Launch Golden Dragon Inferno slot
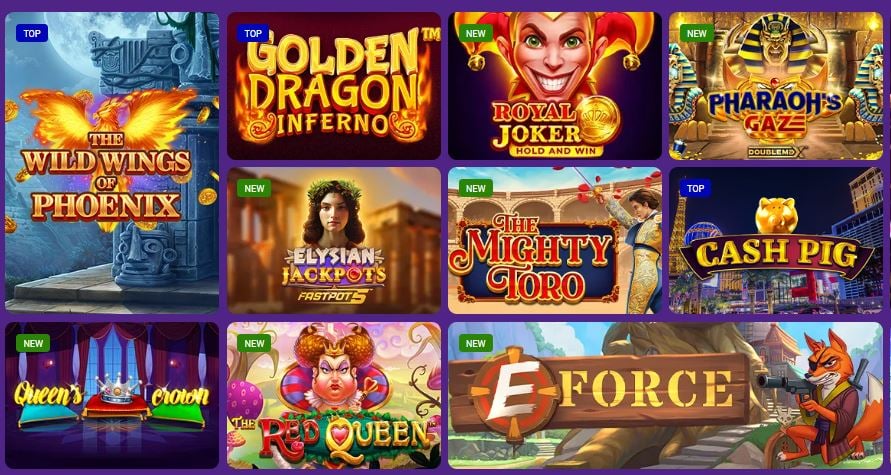 click(x=334, y=86)
